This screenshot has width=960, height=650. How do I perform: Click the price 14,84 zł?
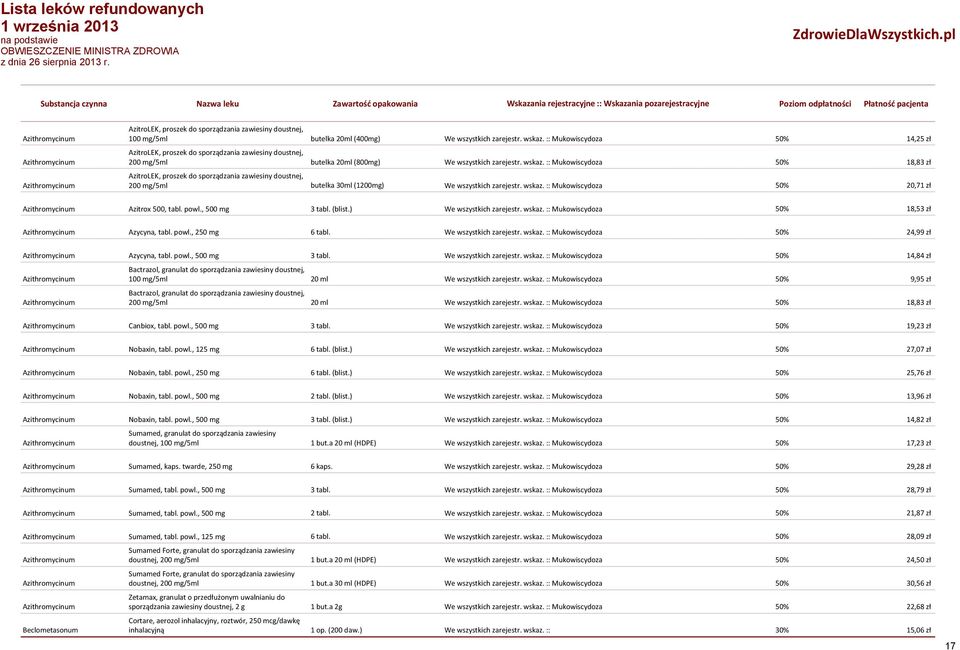pos(918,256)
